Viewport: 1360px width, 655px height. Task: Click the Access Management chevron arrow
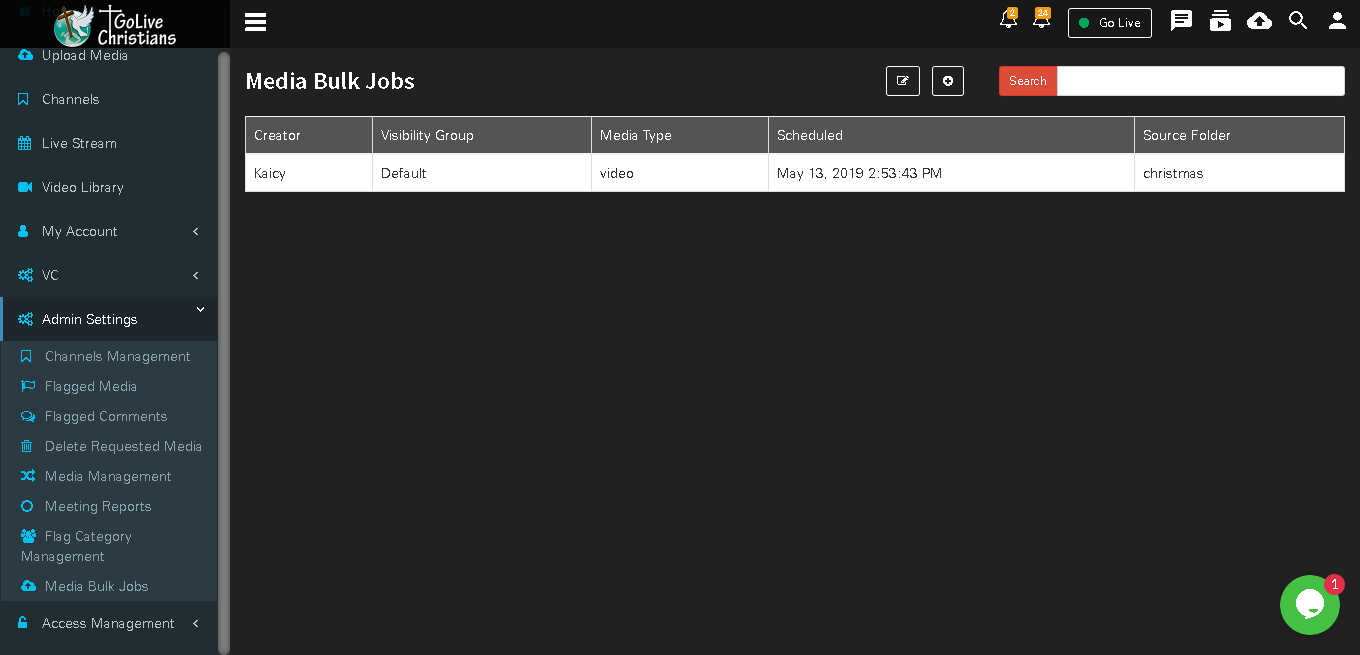196,623
